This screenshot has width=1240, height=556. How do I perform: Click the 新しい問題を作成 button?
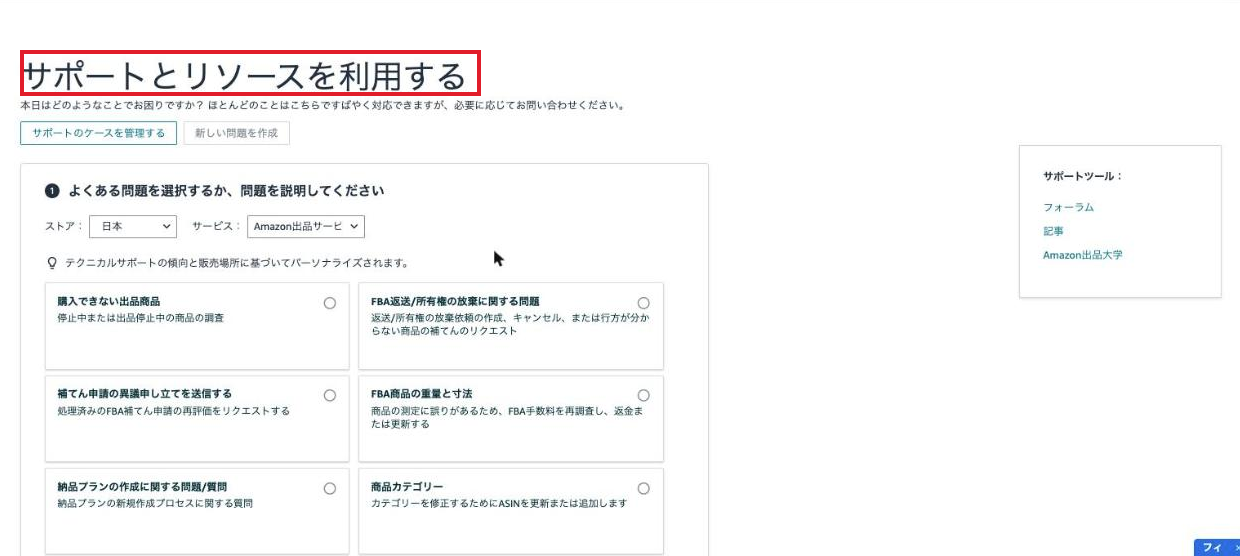237,133
